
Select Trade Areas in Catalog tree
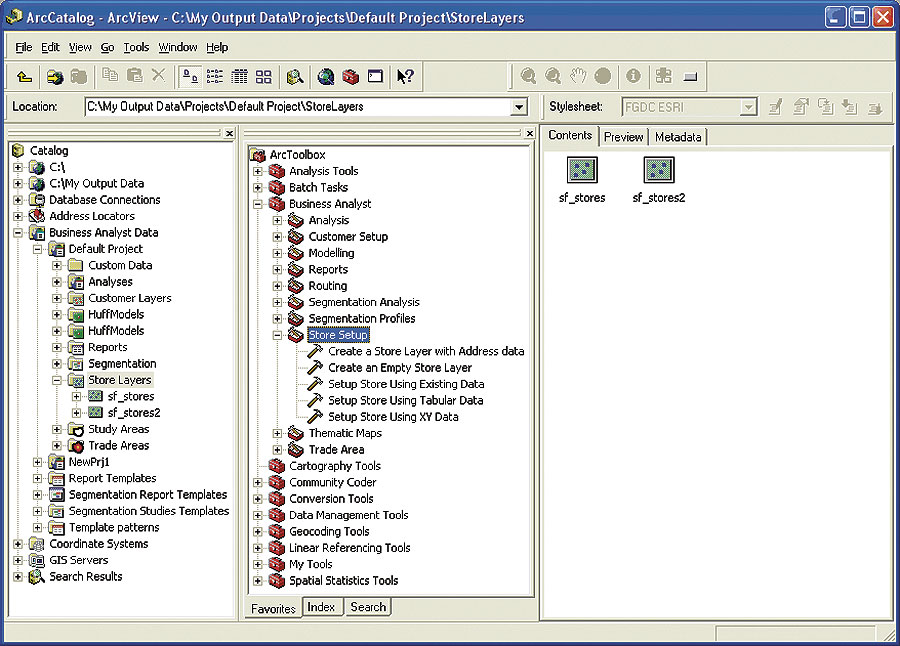(x=118, y=446)
